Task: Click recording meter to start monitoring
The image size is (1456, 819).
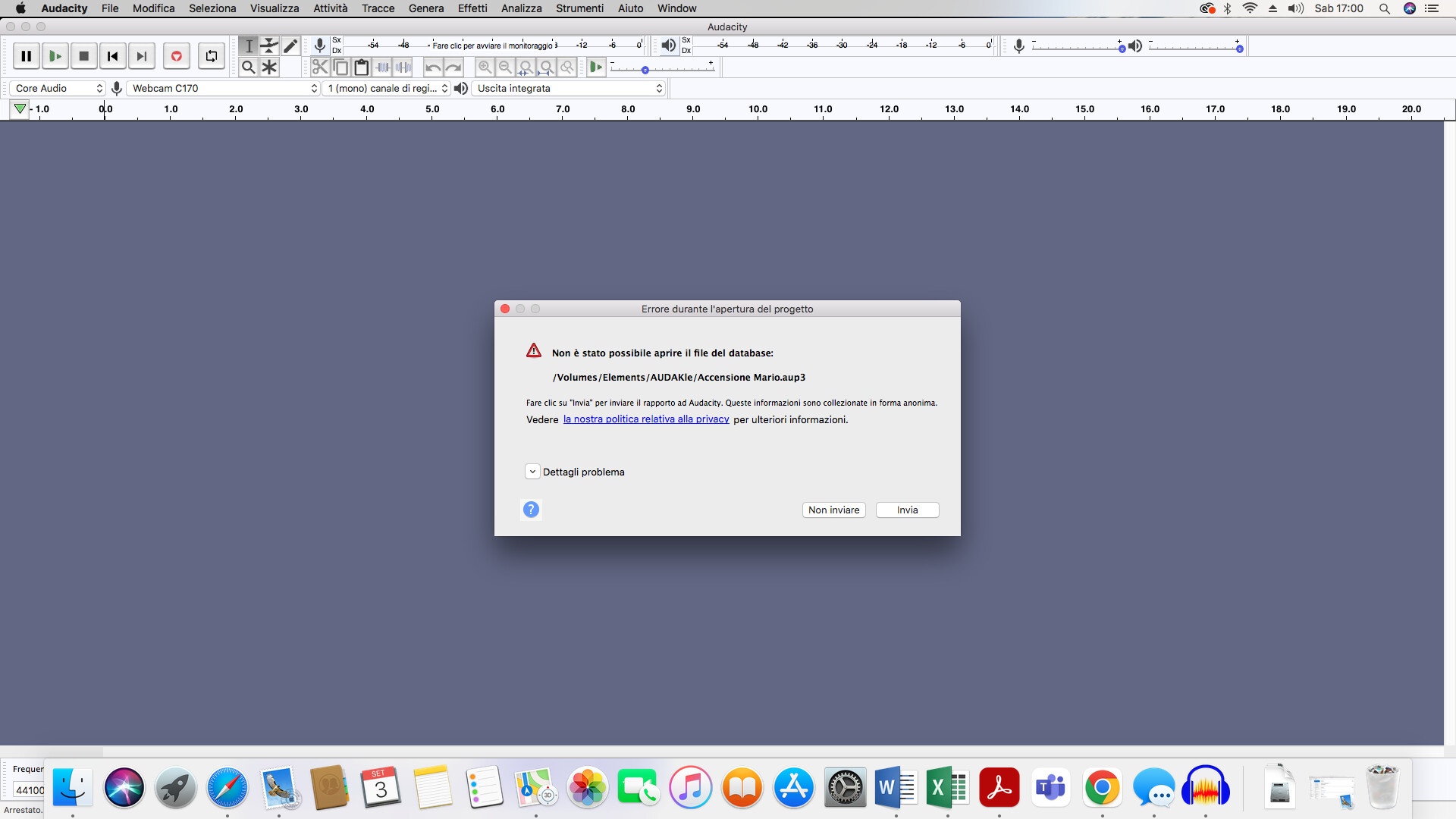Action: click(493, 45)
